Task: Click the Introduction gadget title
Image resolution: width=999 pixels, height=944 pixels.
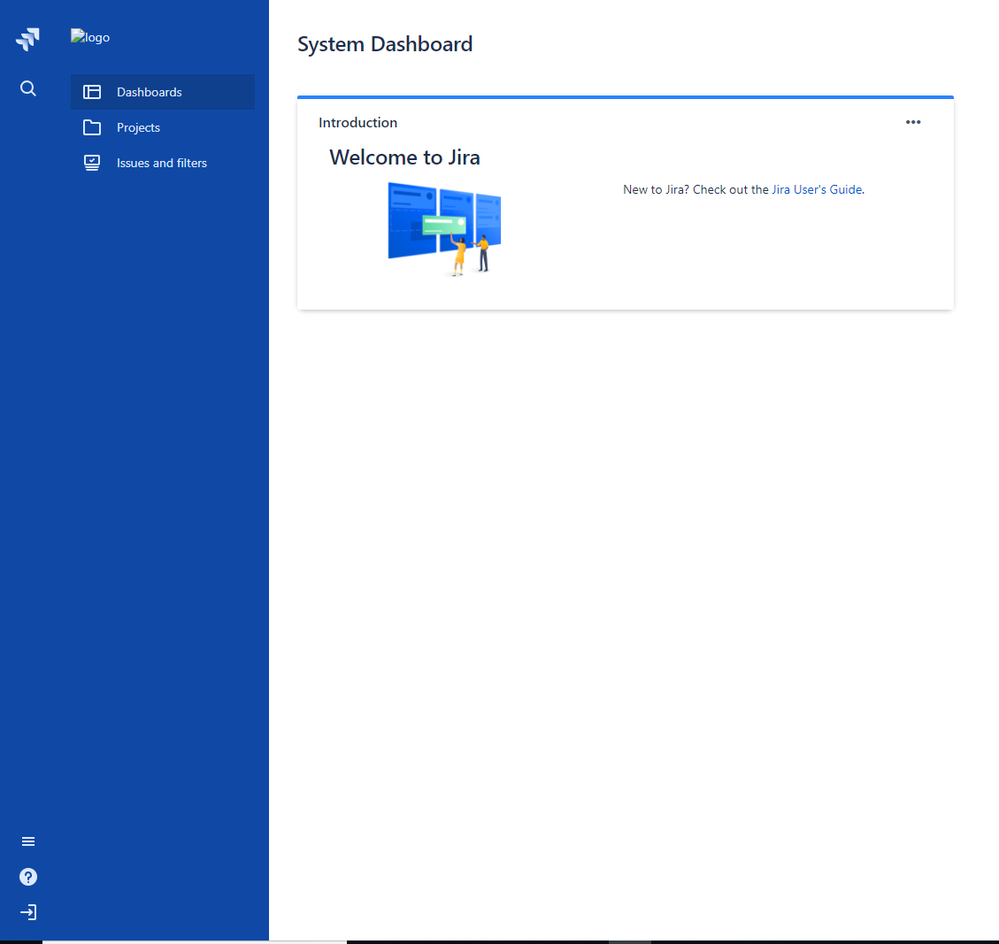Action: pyautogui.click(x=357, y=122)
